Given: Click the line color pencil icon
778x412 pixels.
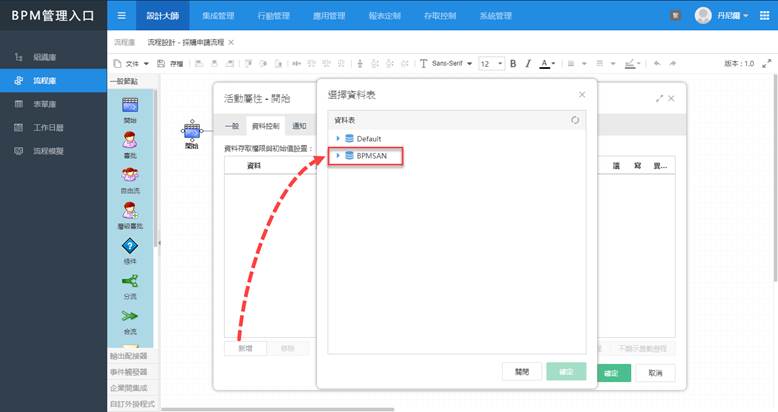Looking at the screenshot, I should [630, 64].
